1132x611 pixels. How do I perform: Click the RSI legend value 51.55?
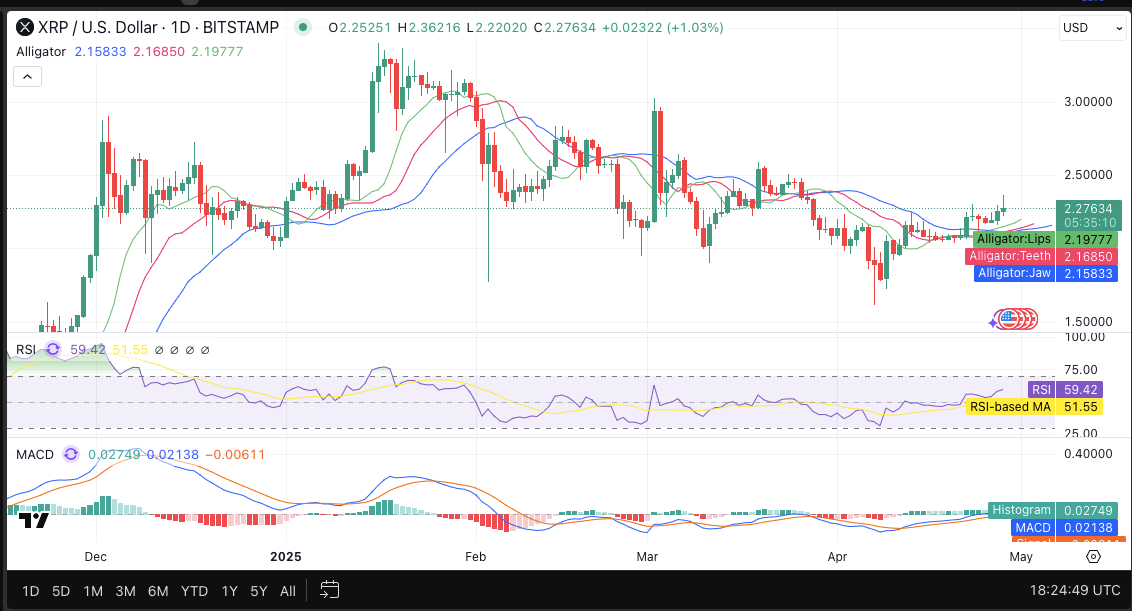[130, 350]
